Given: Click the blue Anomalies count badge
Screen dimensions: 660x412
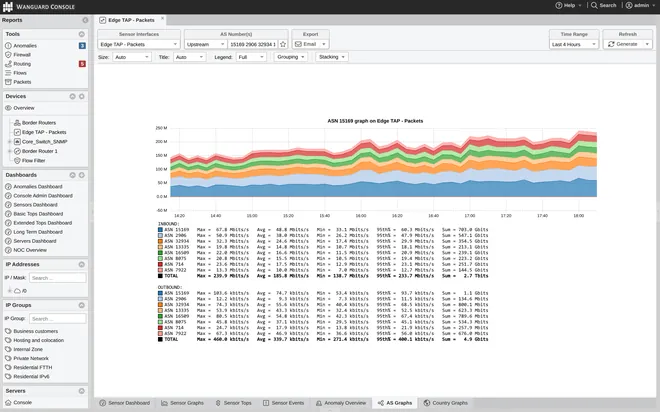Looking at the screenshot, I should click(82, 45).
